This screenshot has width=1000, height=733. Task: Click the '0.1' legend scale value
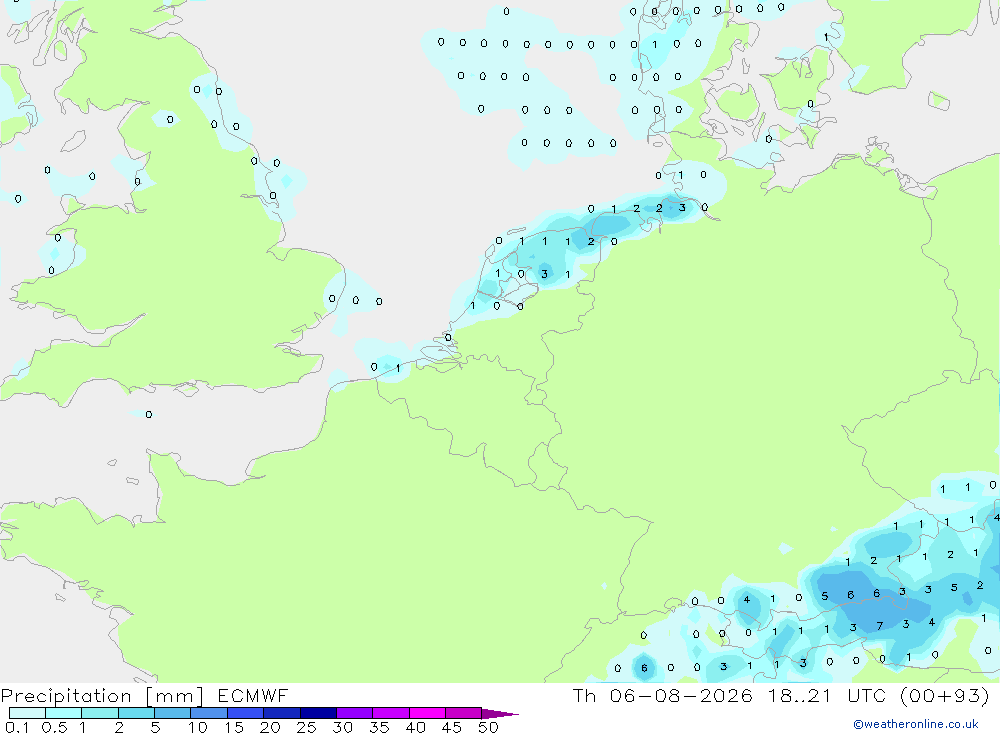click(17, 727)
